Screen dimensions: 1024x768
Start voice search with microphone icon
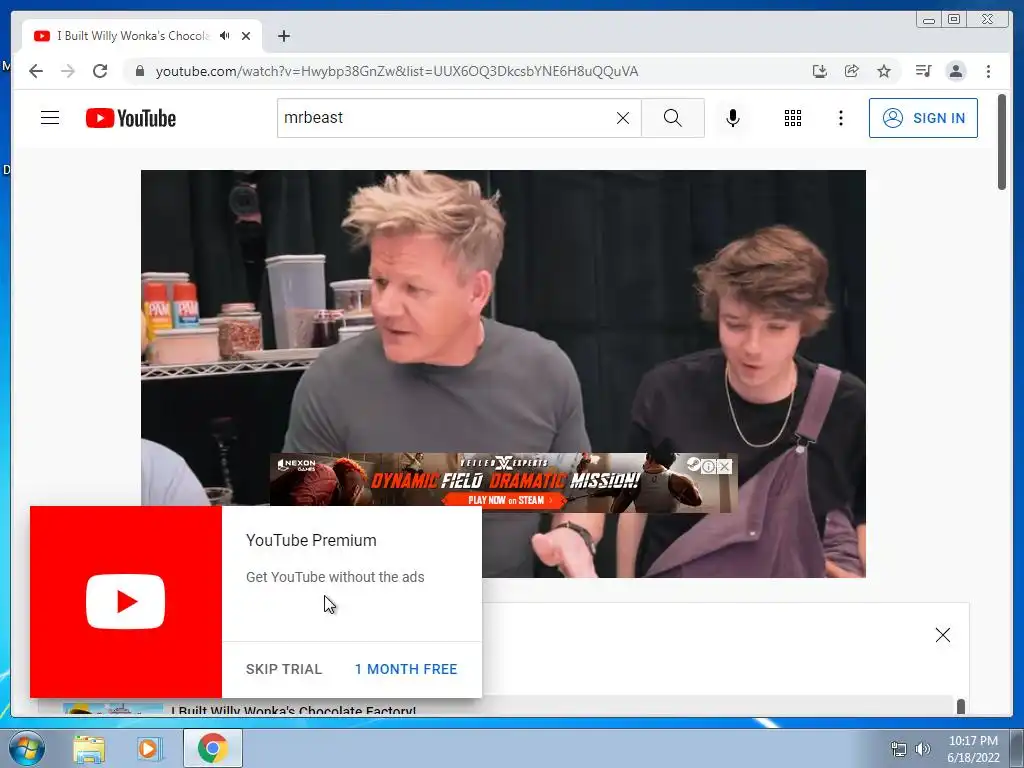(x=733, y=118)
